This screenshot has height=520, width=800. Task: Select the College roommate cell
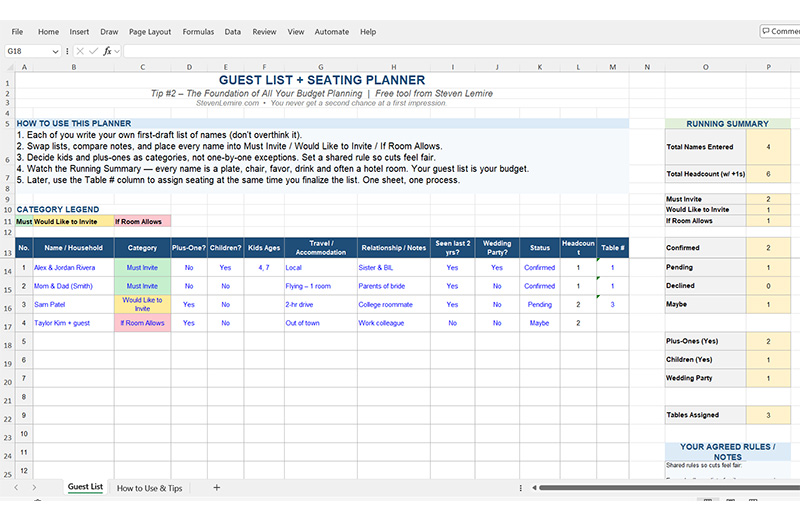tap(394, 304)
